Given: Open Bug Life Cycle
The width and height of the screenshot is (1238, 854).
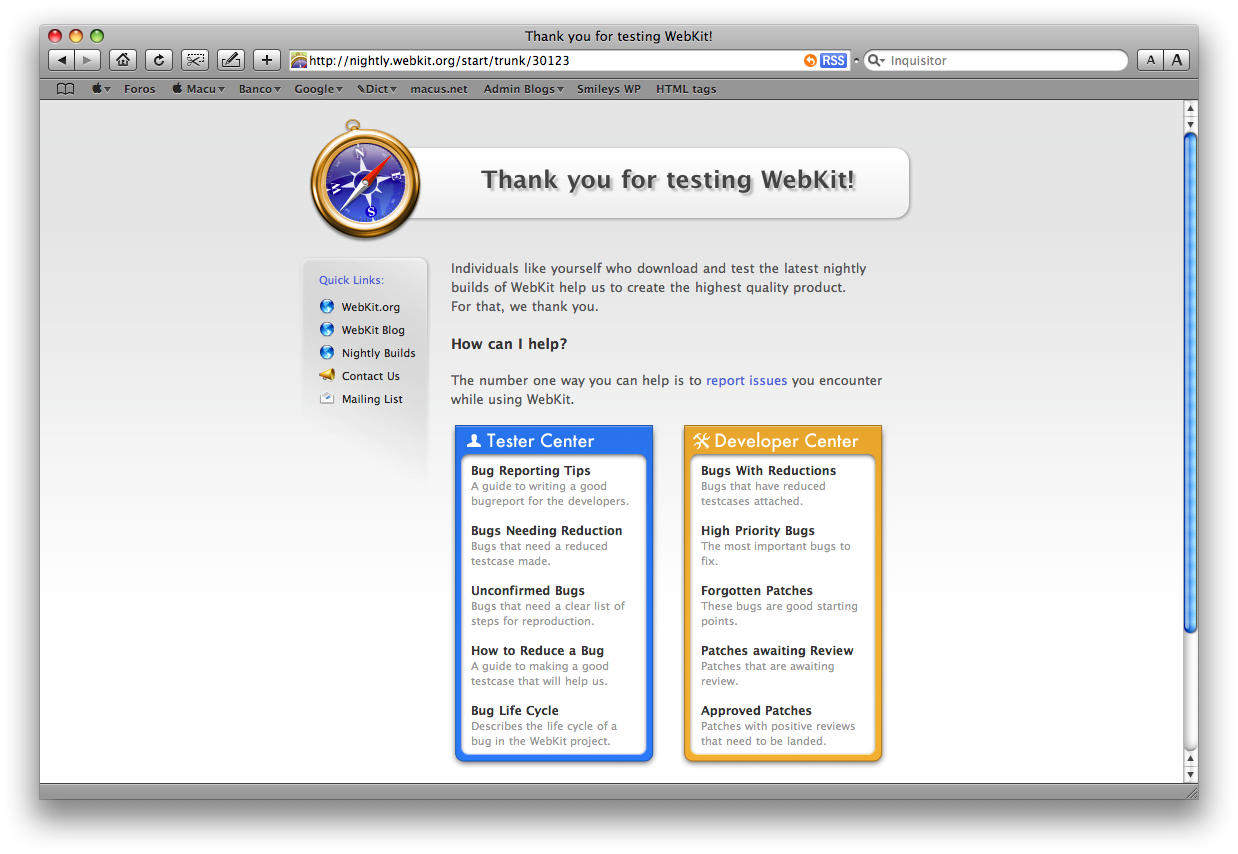Looking at the screenshot, I should tap(515, 710).
